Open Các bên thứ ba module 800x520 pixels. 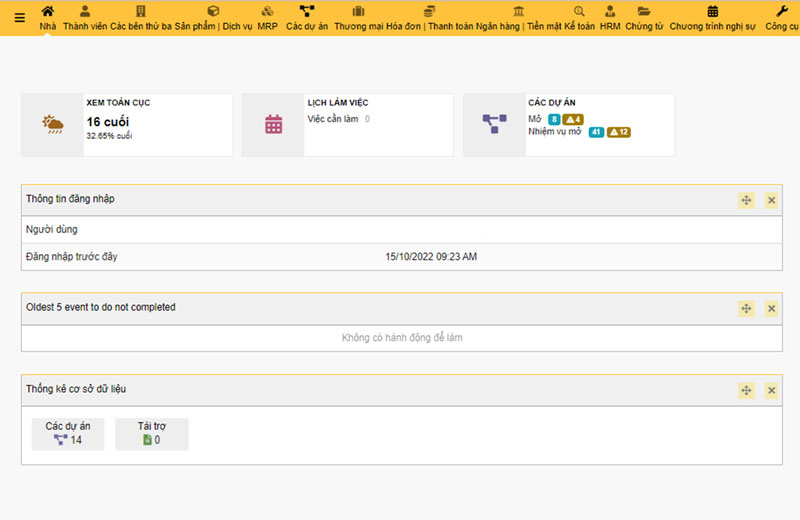140,18
